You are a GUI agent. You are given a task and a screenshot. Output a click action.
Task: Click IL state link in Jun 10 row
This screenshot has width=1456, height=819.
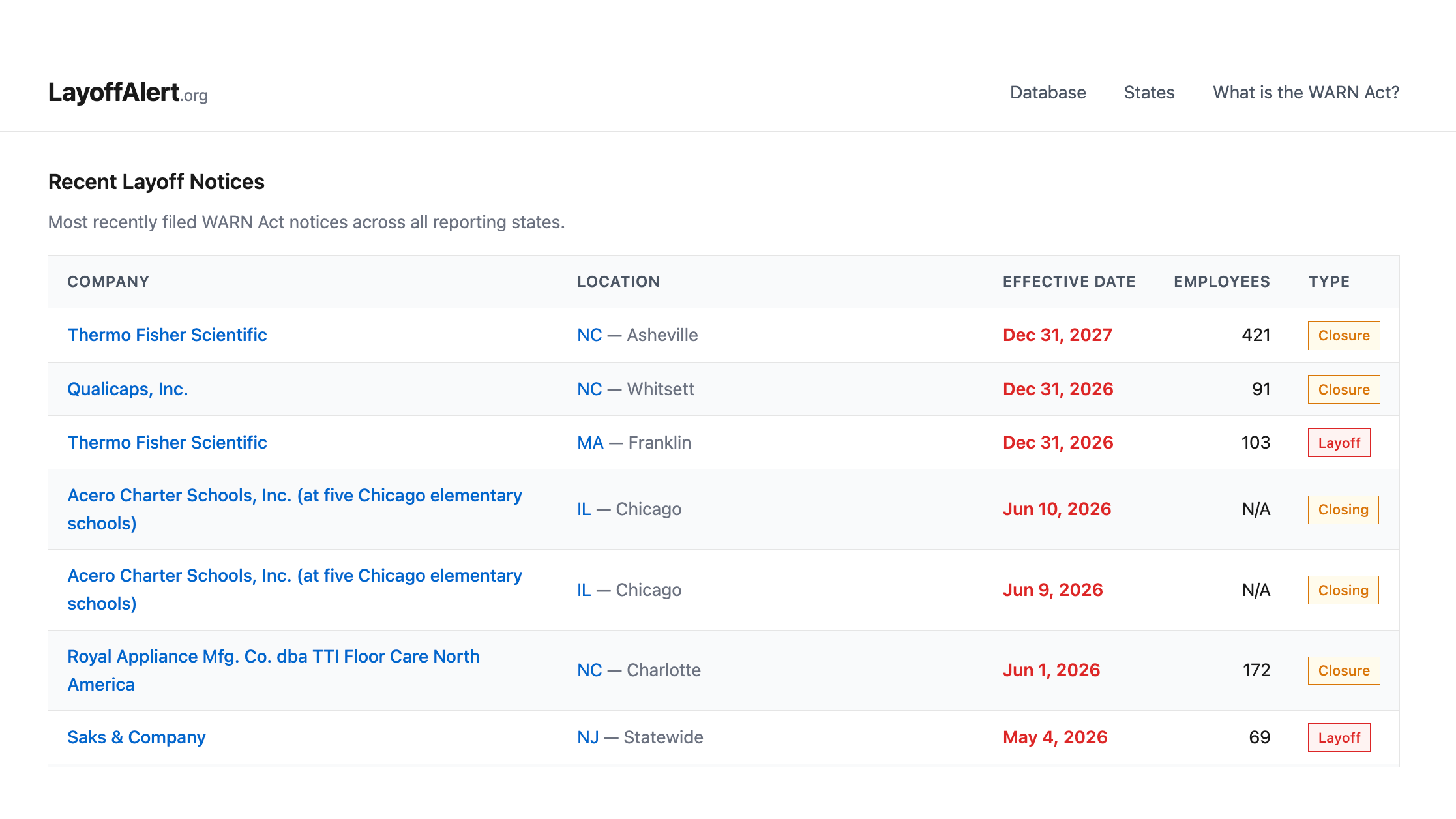[x=584, y=509]
